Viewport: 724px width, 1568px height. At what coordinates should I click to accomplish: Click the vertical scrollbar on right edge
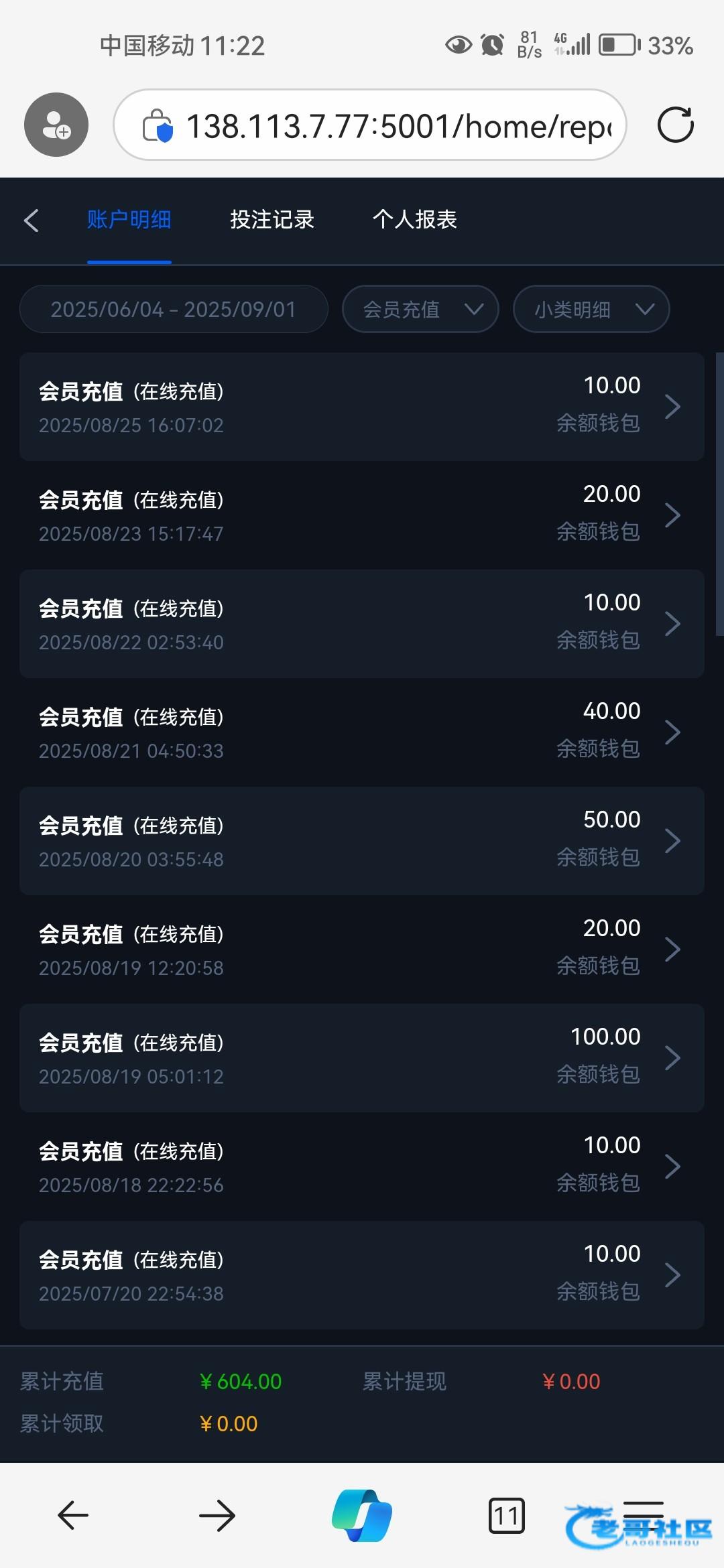point(719,495)
